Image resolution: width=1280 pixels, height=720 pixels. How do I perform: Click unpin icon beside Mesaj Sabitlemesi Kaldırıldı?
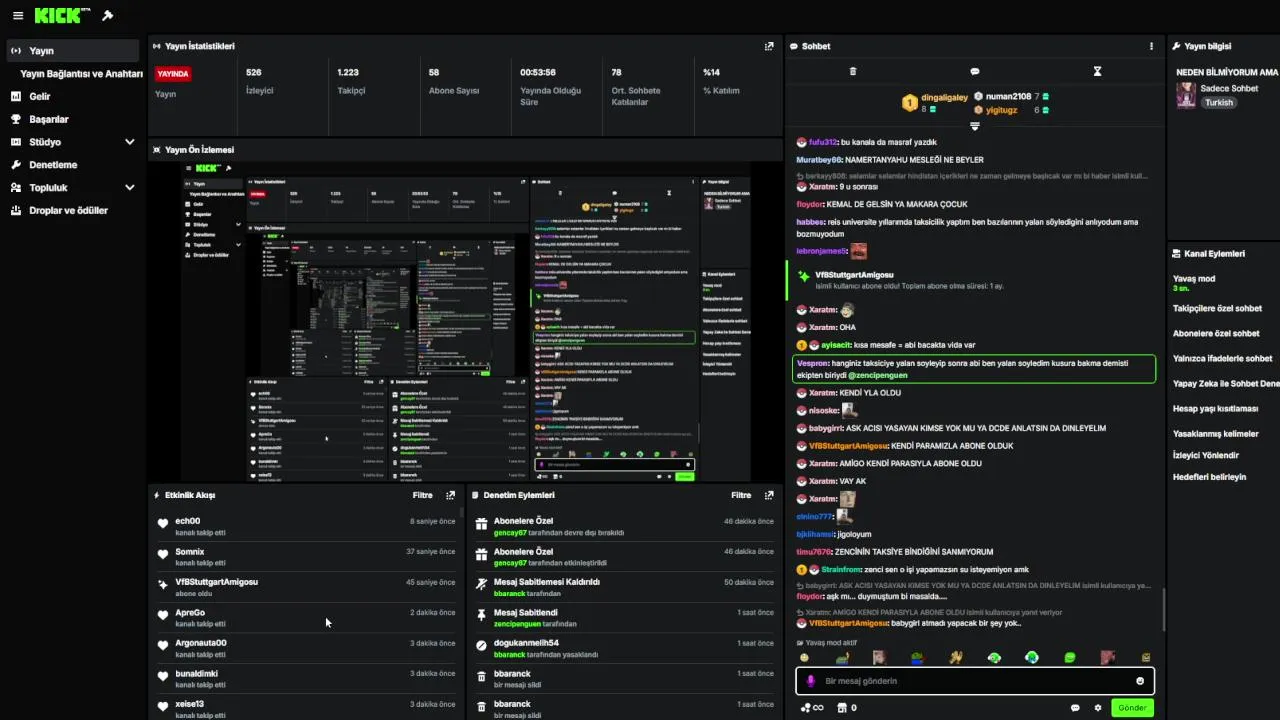coord(481,583)
